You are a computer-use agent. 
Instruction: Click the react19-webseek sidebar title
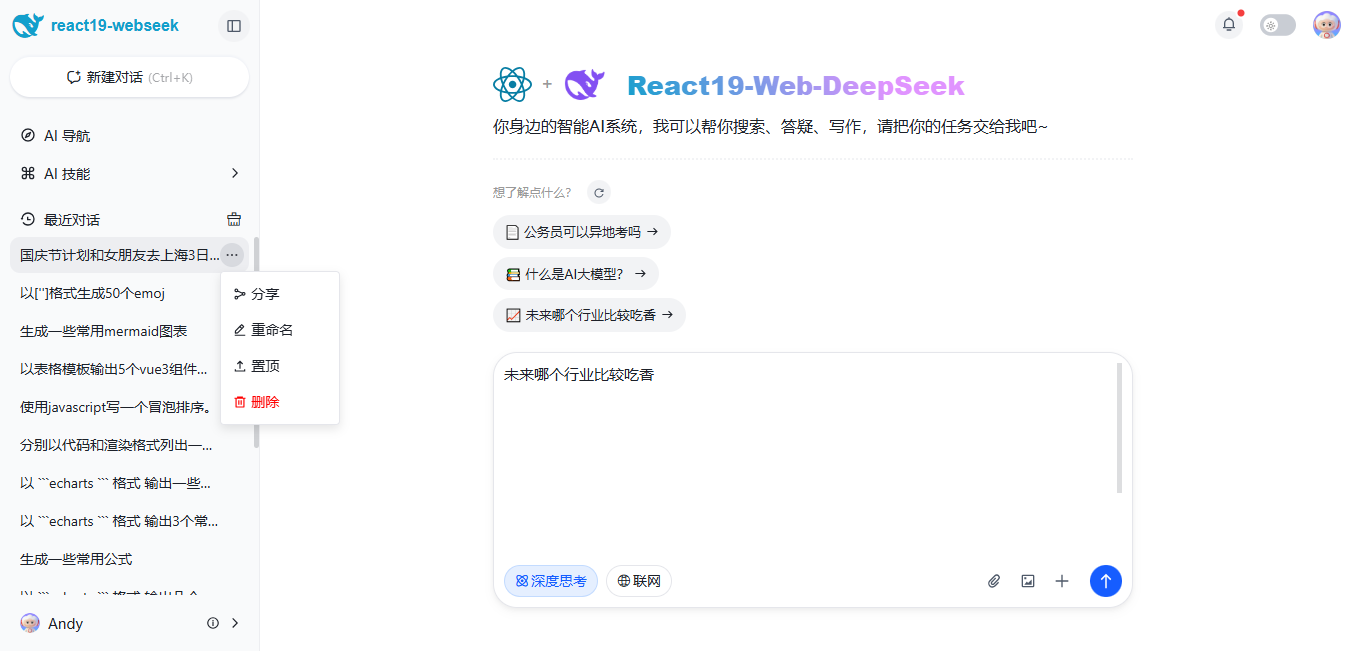pos(115,26)
